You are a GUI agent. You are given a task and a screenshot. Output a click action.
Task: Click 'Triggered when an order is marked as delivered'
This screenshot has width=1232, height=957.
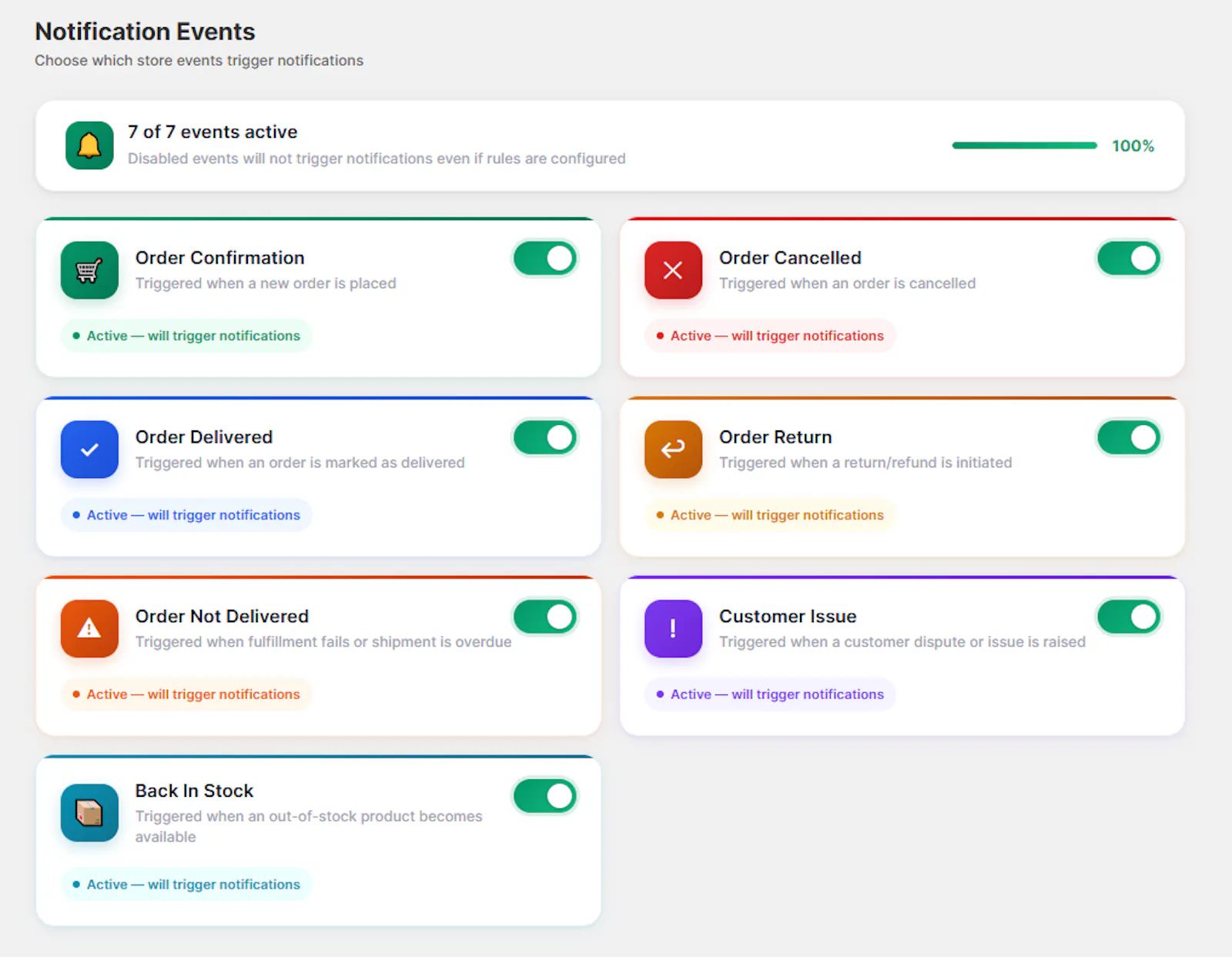coord(300,463)
